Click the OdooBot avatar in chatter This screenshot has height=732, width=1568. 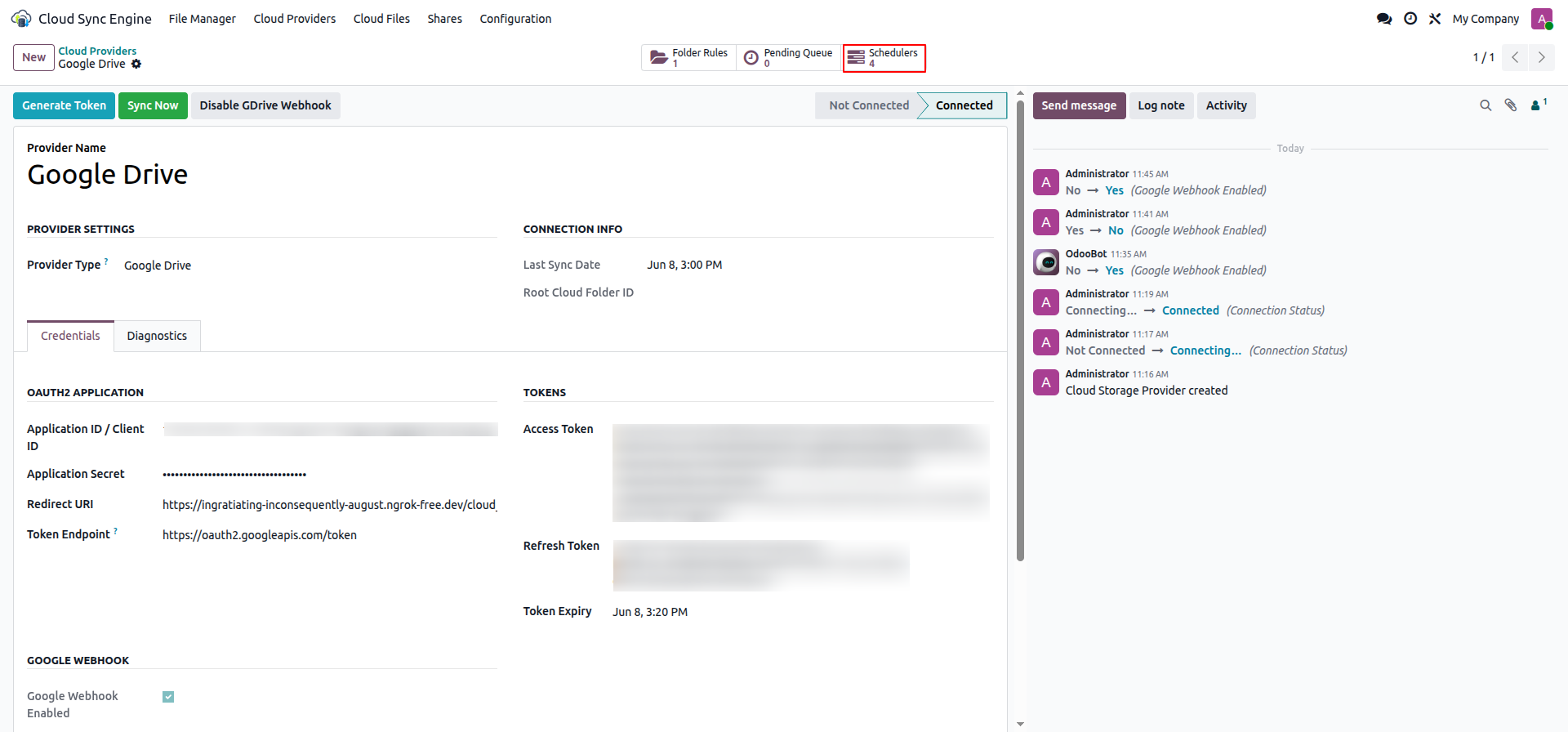1046,262
